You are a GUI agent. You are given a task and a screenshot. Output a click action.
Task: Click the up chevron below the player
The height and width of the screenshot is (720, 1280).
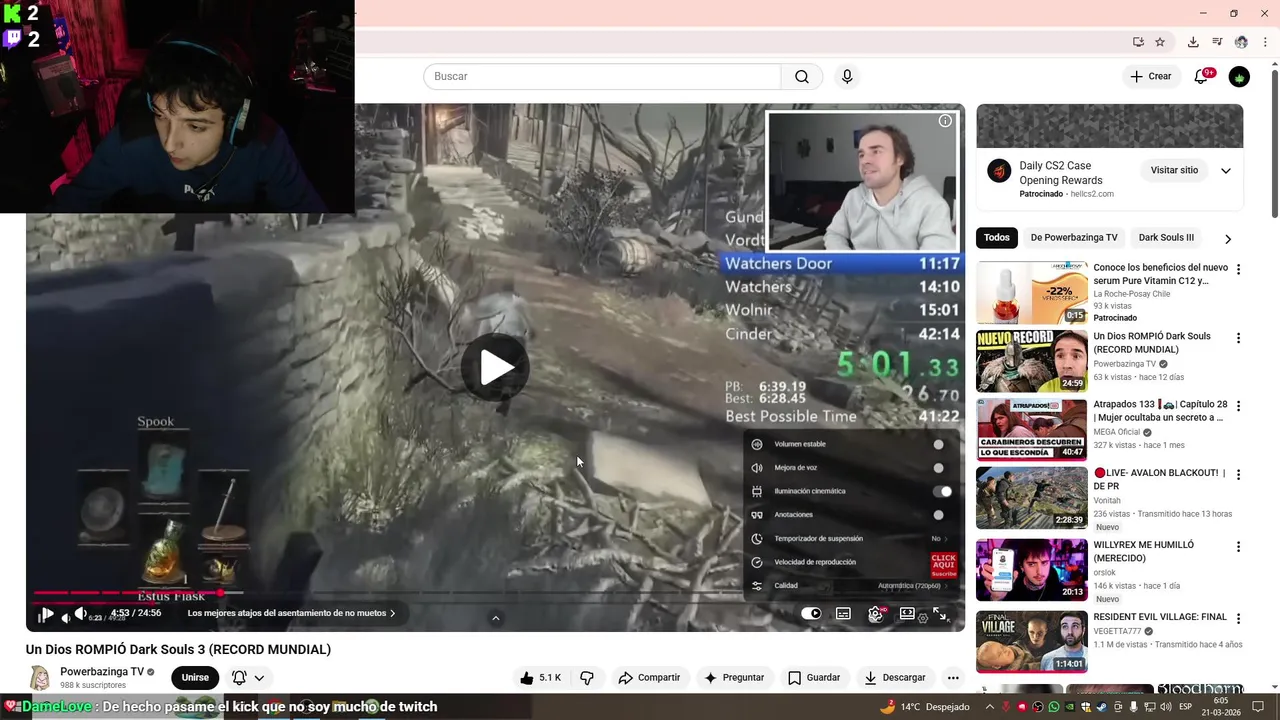[495, 619]
